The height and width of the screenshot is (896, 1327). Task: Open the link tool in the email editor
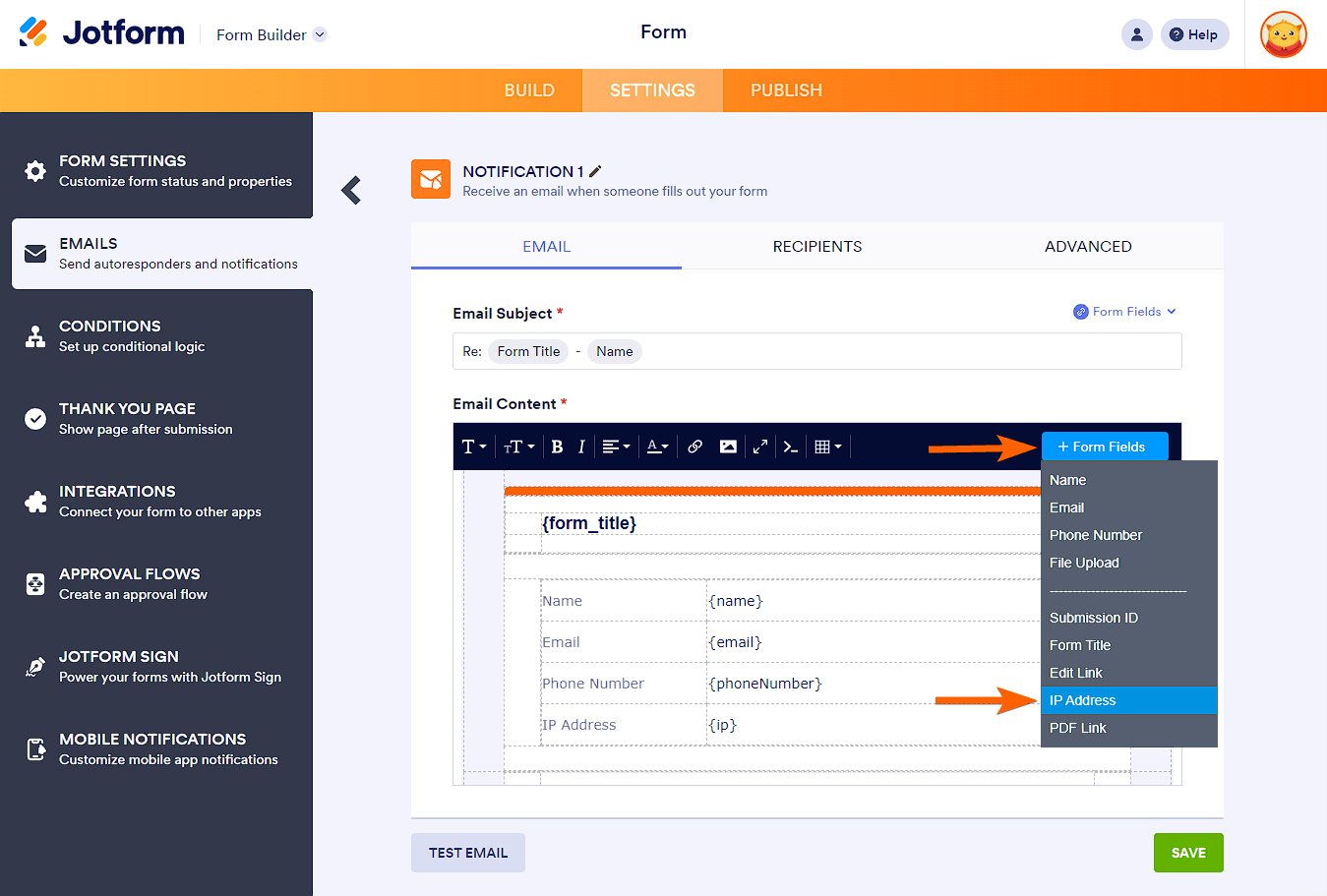(x=694, y=446)
